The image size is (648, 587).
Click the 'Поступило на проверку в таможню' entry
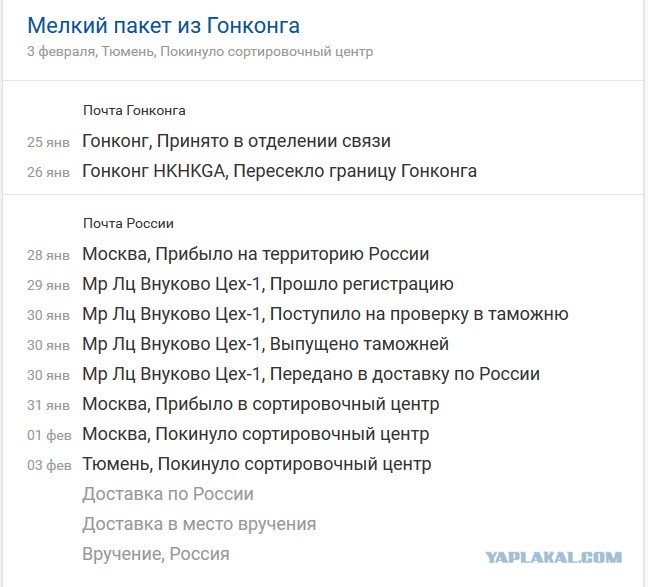tap(325, 314)
